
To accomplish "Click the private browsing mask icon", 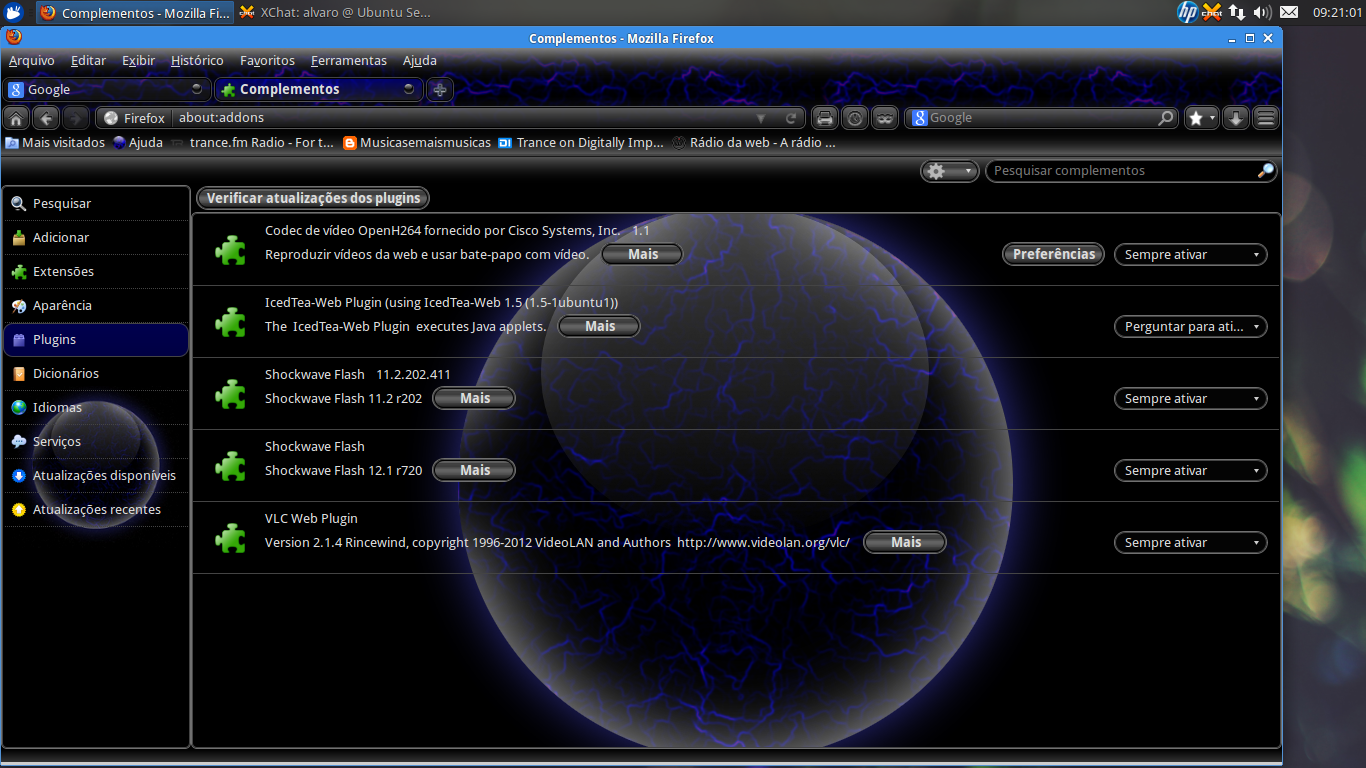I will tap(885, 118).
